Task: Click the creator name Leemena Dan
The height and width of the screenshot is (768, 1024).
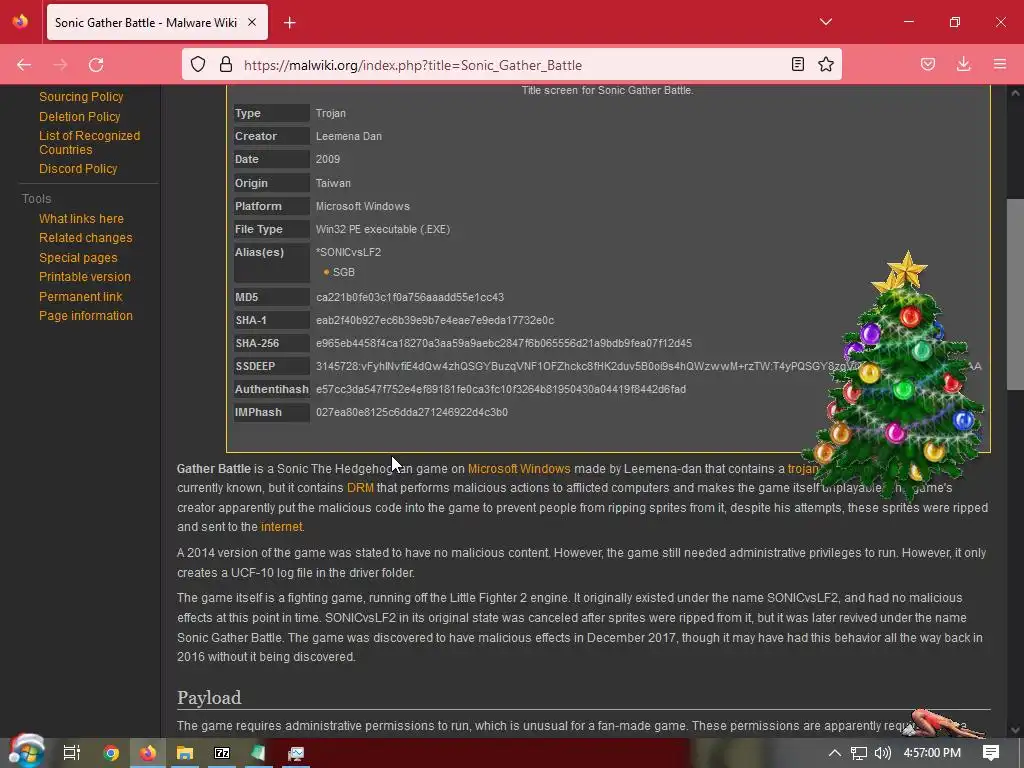Action: 349,136
